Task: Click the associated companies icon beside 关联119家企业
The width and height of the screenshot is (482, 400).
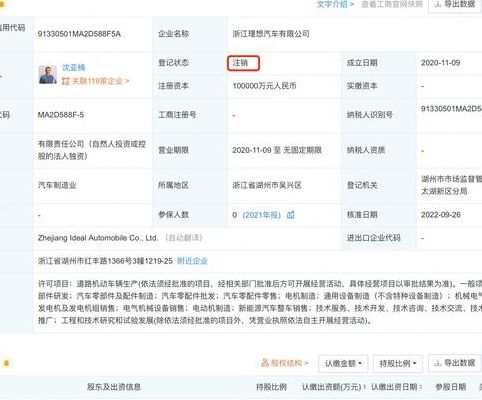Action: [x=65, y=81]
